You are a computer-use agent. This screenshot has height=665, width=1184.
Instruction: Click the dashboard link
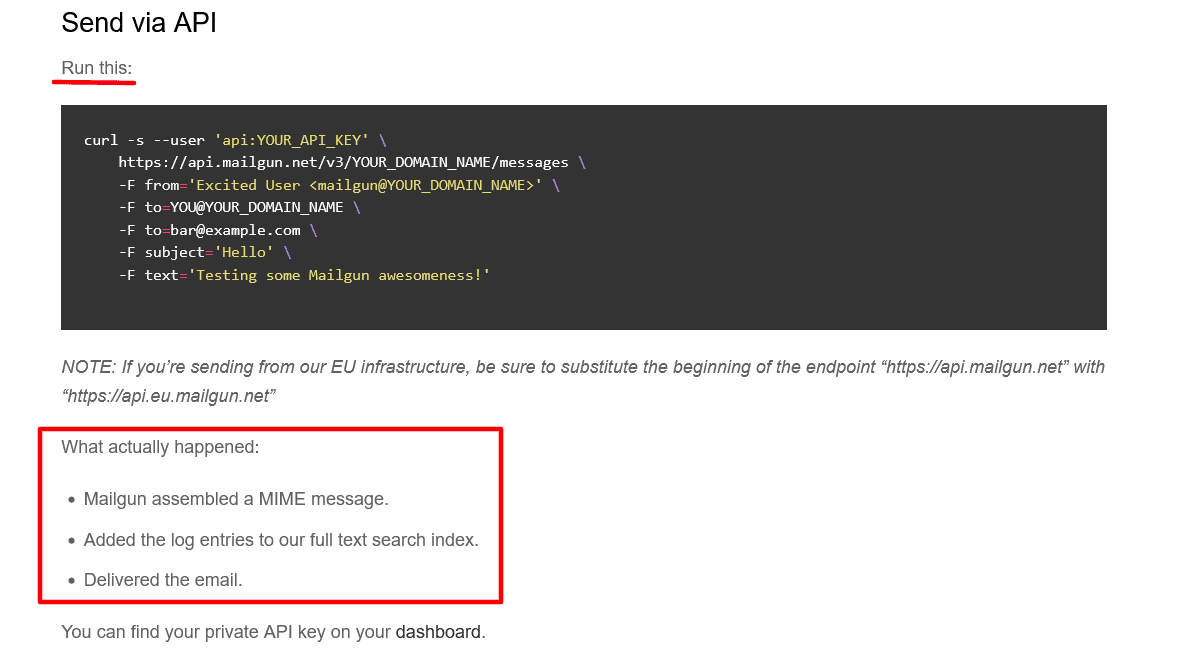point(438,631)
